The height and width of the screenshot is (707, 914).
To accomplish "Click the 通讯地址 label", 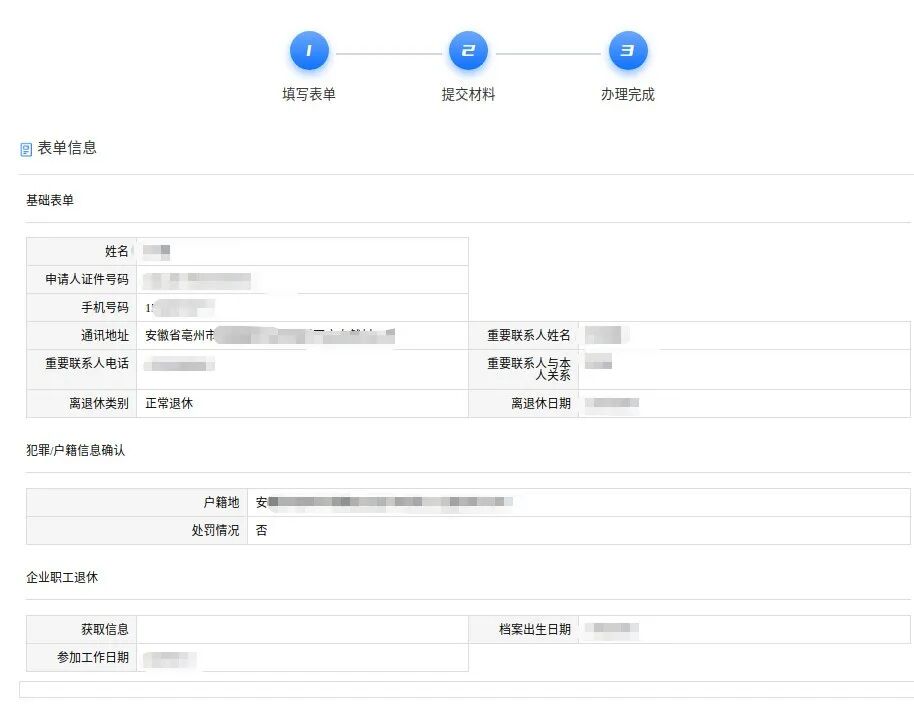I will [x=105, y=336].
